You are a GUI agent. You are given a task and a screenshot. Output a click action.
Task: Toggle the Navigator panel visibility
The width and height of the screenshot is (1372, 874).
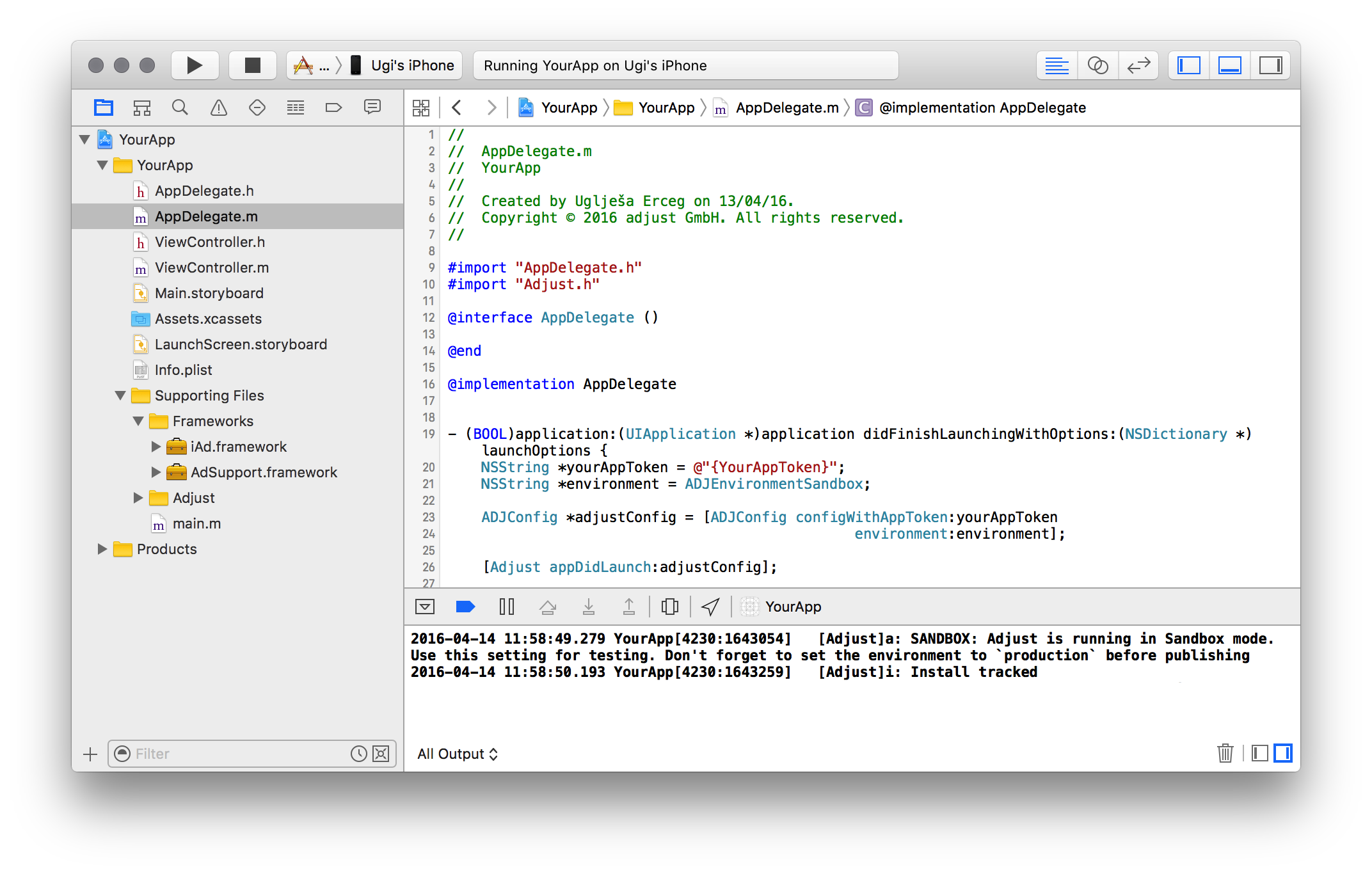pos(1188,65)
